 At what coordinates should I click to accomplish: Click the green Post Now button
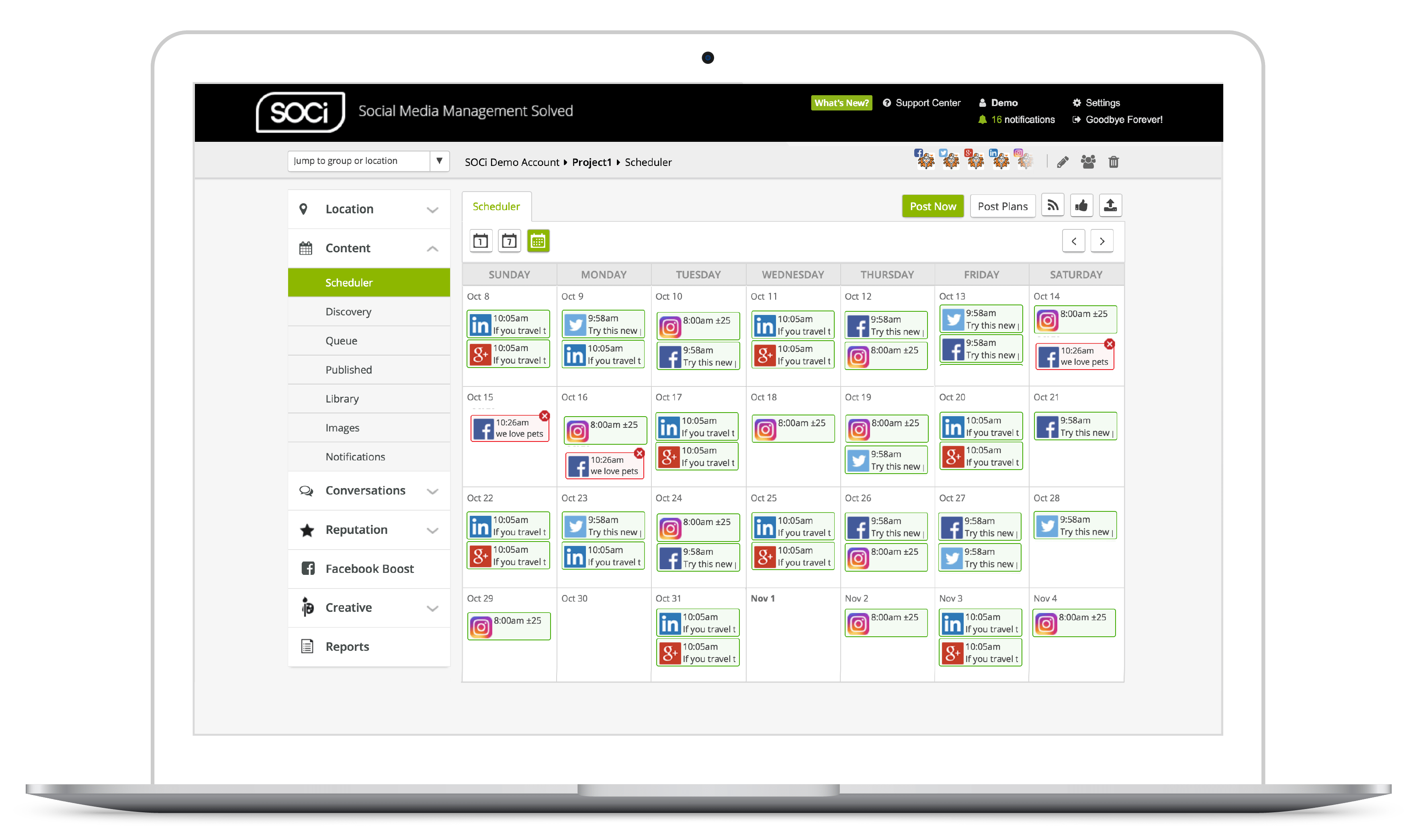click(932, 206)
